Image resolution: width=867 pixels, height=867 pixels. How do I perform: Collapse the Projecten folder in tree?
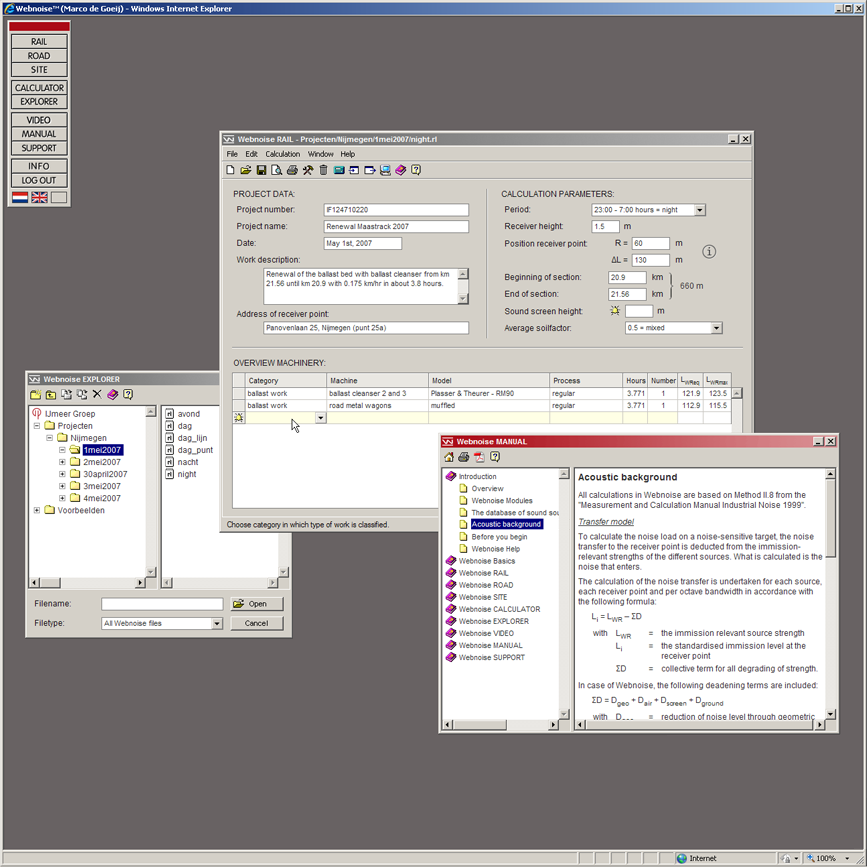click(37, 426)
